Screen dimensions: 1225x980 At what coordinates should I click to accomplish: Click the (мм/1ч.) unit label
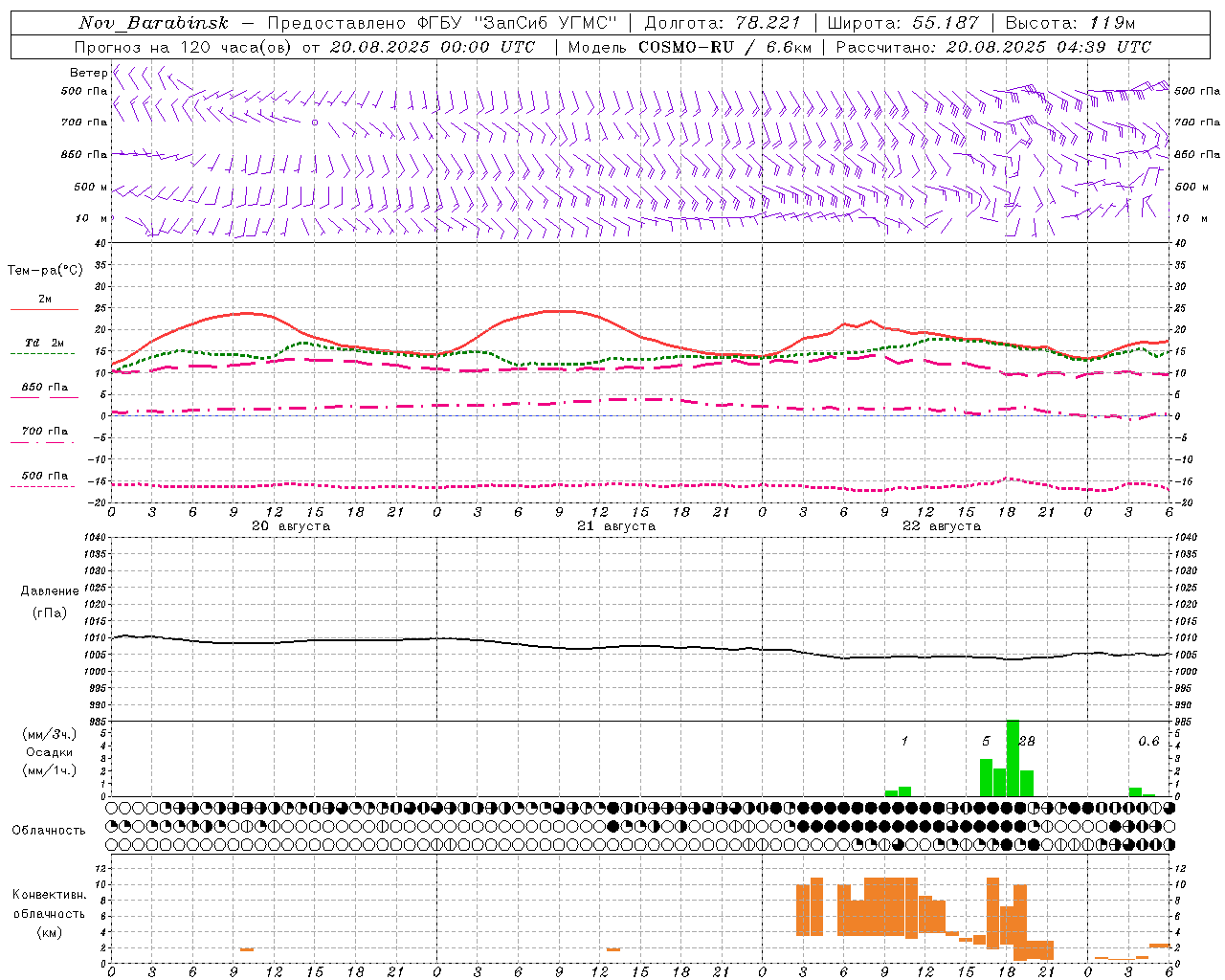[x=50, y=770]
